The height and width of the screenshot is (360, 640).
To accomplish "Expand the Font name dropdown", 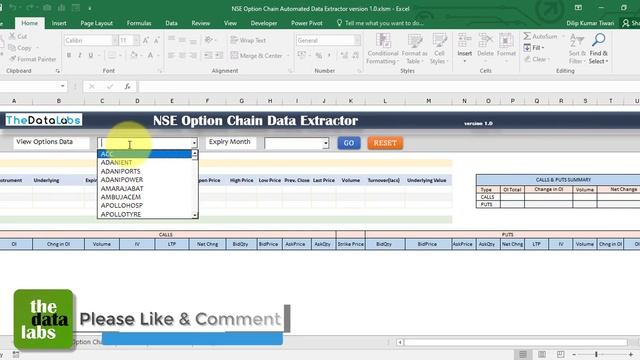I will 115,40.
